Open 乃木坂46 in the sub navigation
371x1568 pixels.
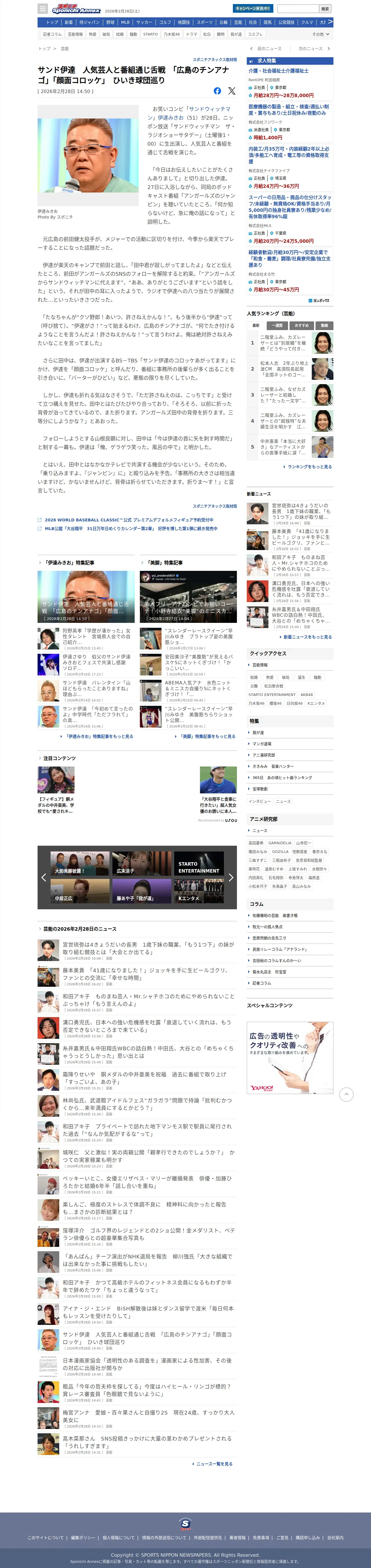172,34
